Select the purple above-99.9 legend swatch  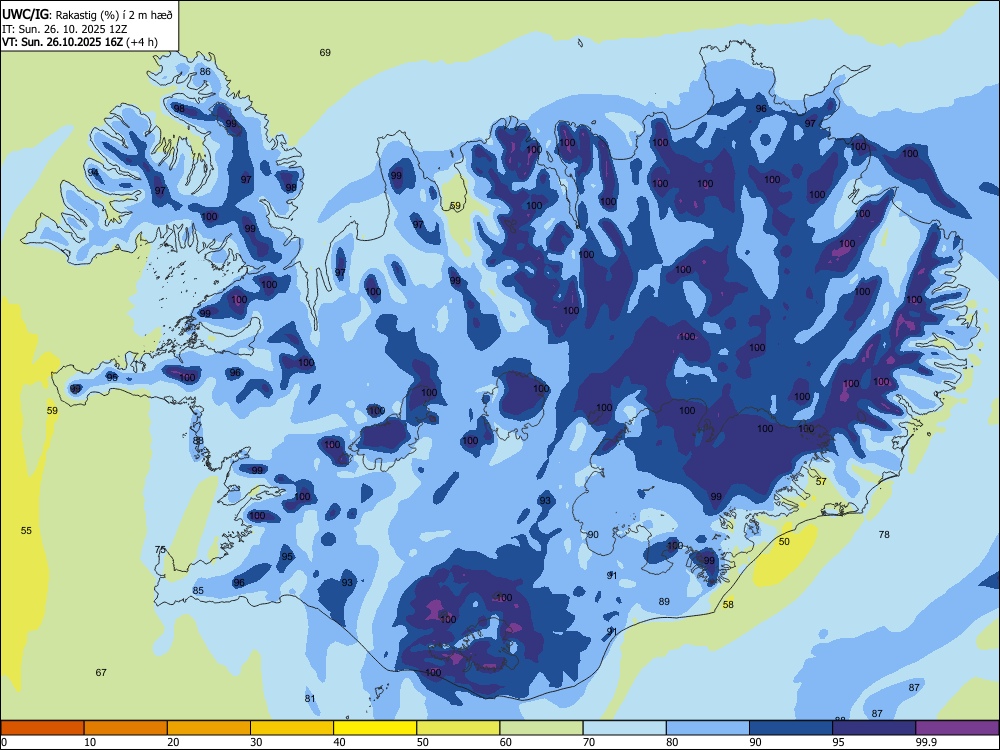point(957,728)
